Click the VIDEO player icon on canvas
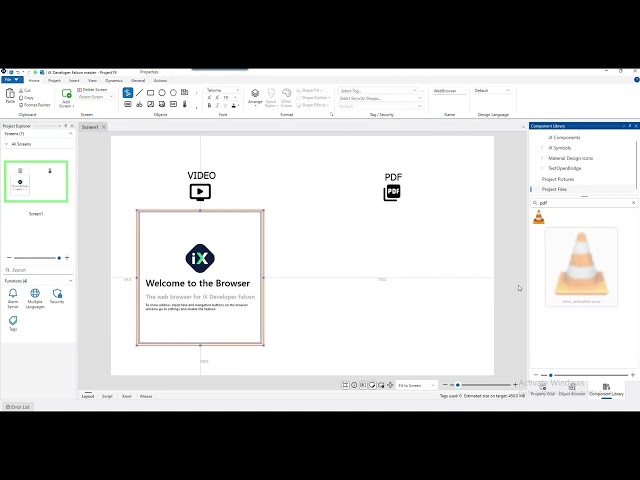Screen dimensions: 640x480 [x=200, y=191]
